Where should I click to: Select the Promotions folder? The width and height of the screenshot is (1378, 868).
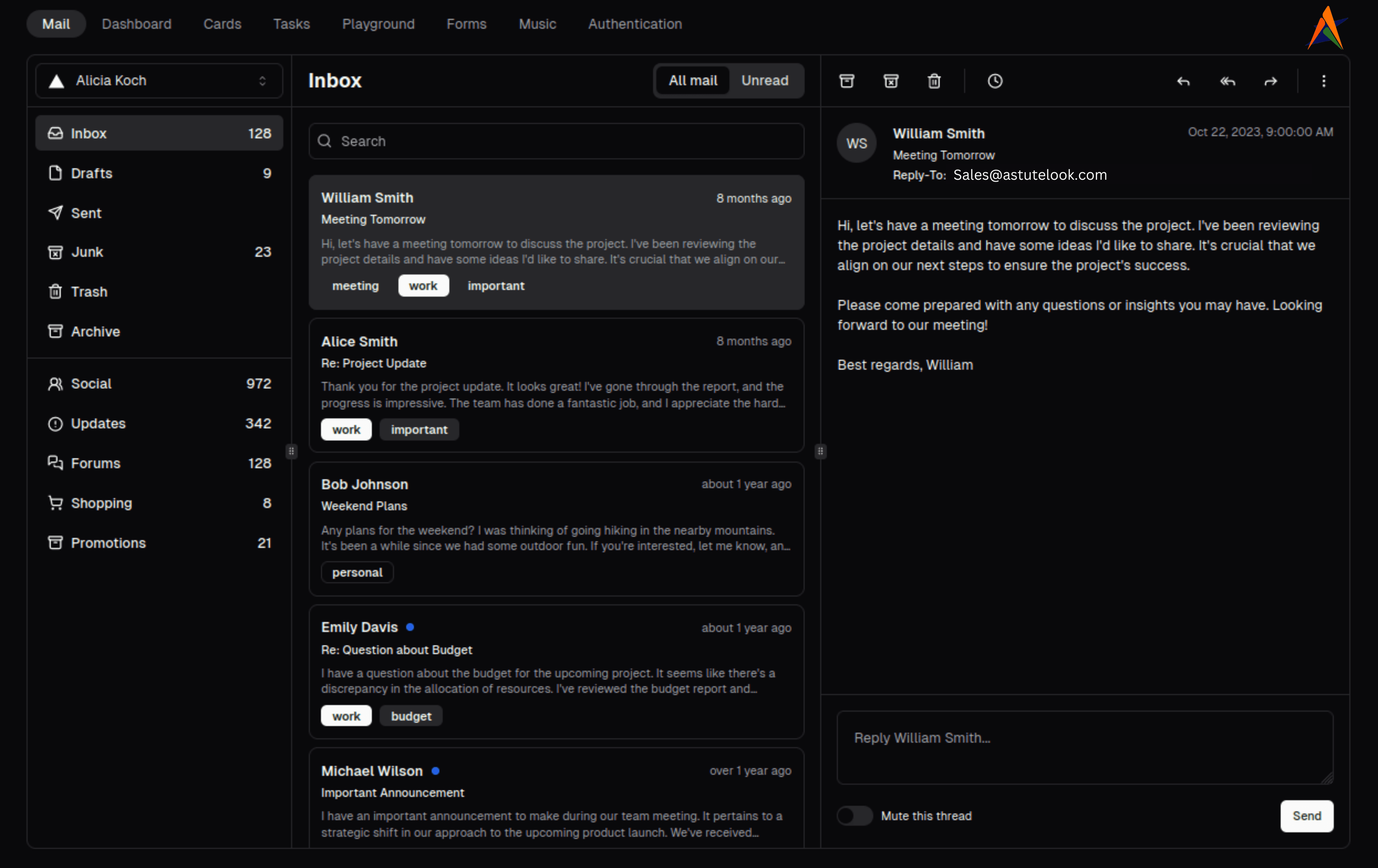[x=108, y=543]
